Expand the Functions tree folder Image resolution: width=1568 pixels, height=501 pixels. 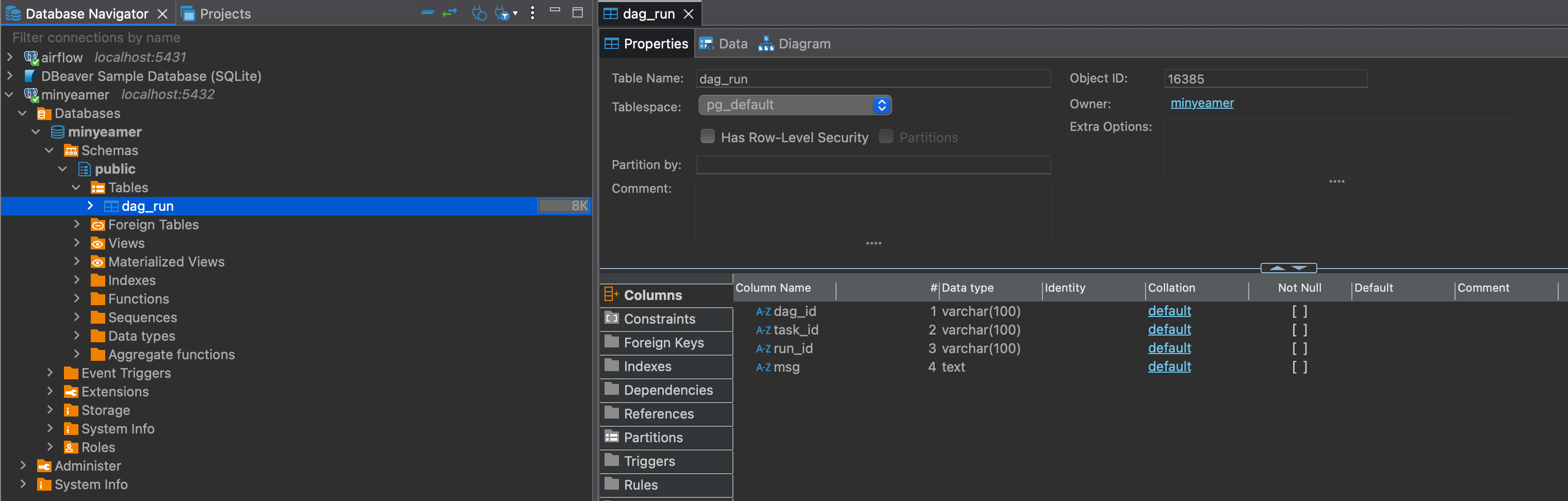(x=77, y=298)
